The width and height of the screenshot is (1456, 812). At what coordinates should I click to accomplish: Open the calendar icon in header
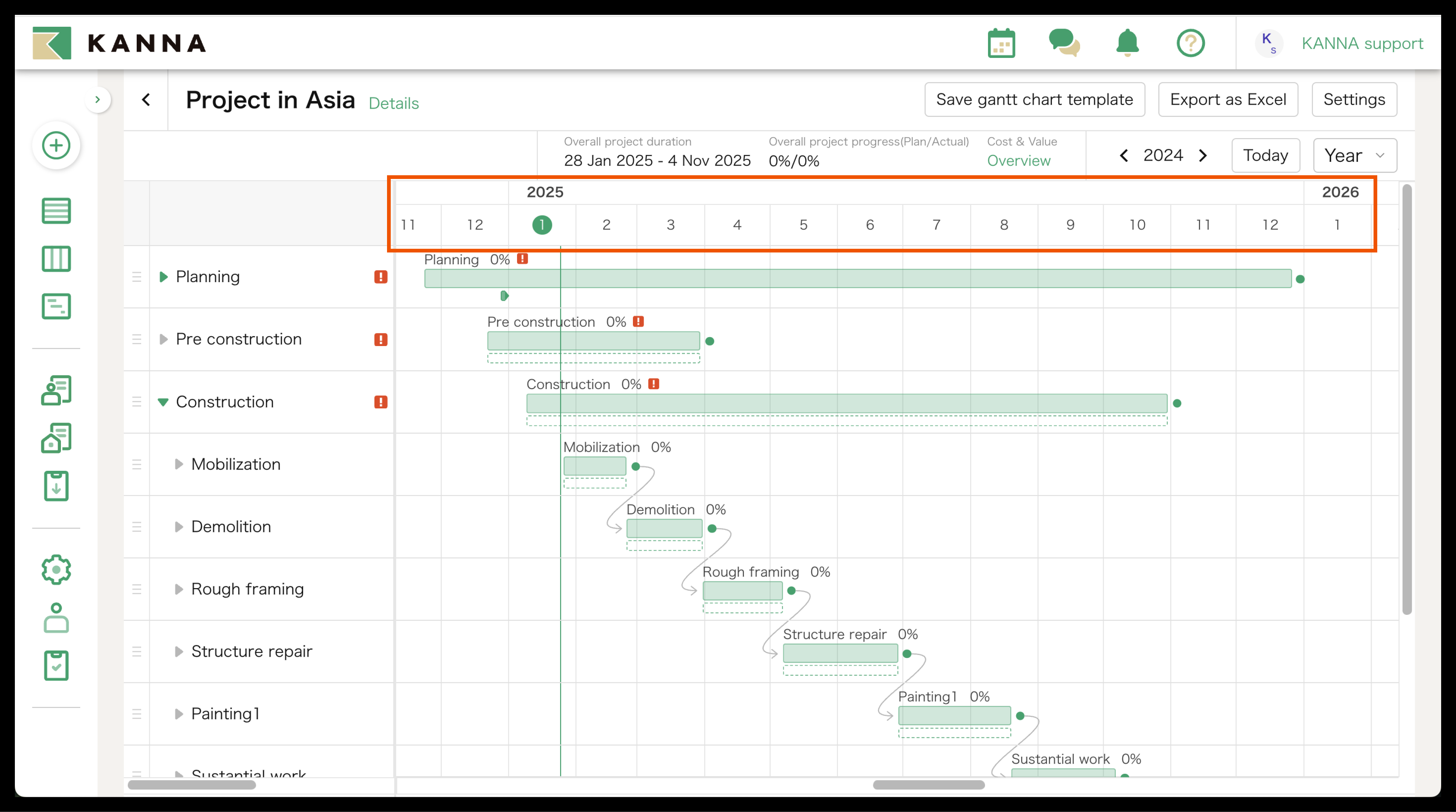pyautogui.click(x=1001, y=43)
